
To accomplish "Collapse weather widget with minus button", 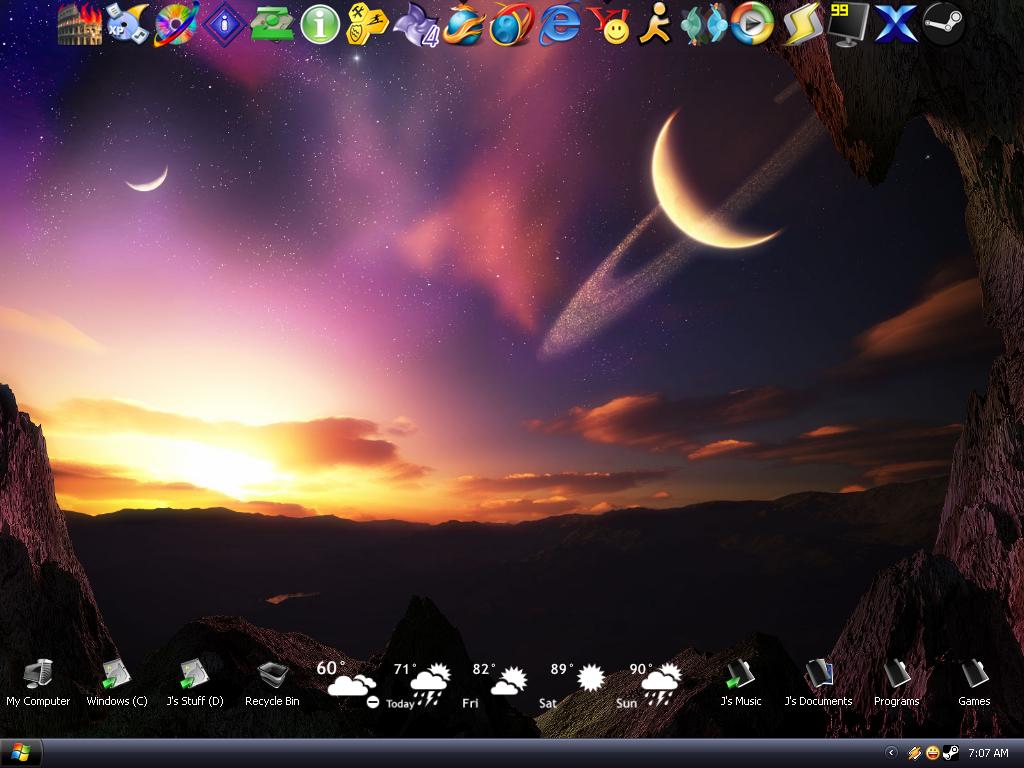I will [x=372, y=702].
